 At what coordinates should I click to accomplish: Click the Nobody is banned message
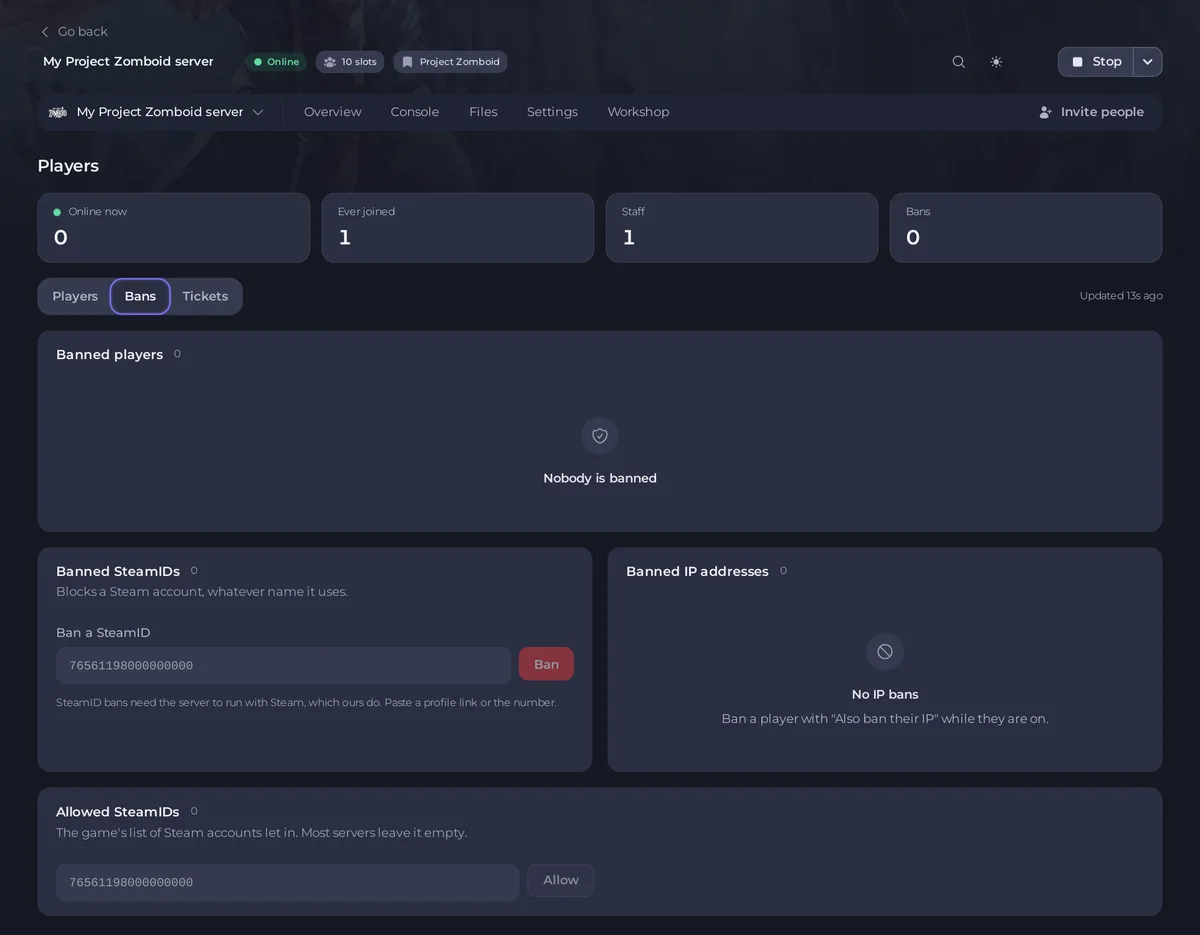coord(600,478)
